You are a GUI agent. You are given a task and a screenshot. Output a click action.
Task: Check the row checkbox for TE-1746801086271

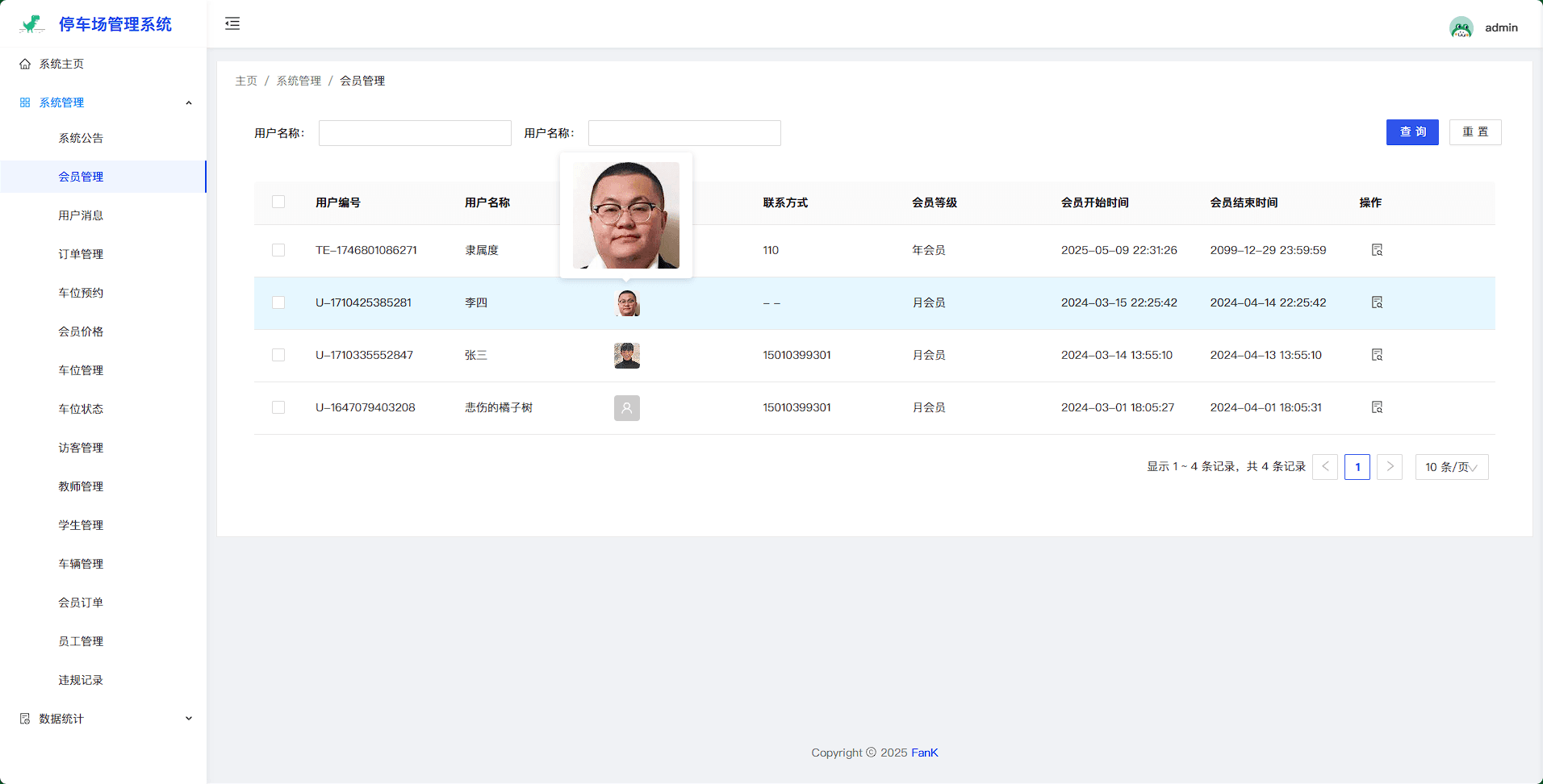(x=278, y=250)
